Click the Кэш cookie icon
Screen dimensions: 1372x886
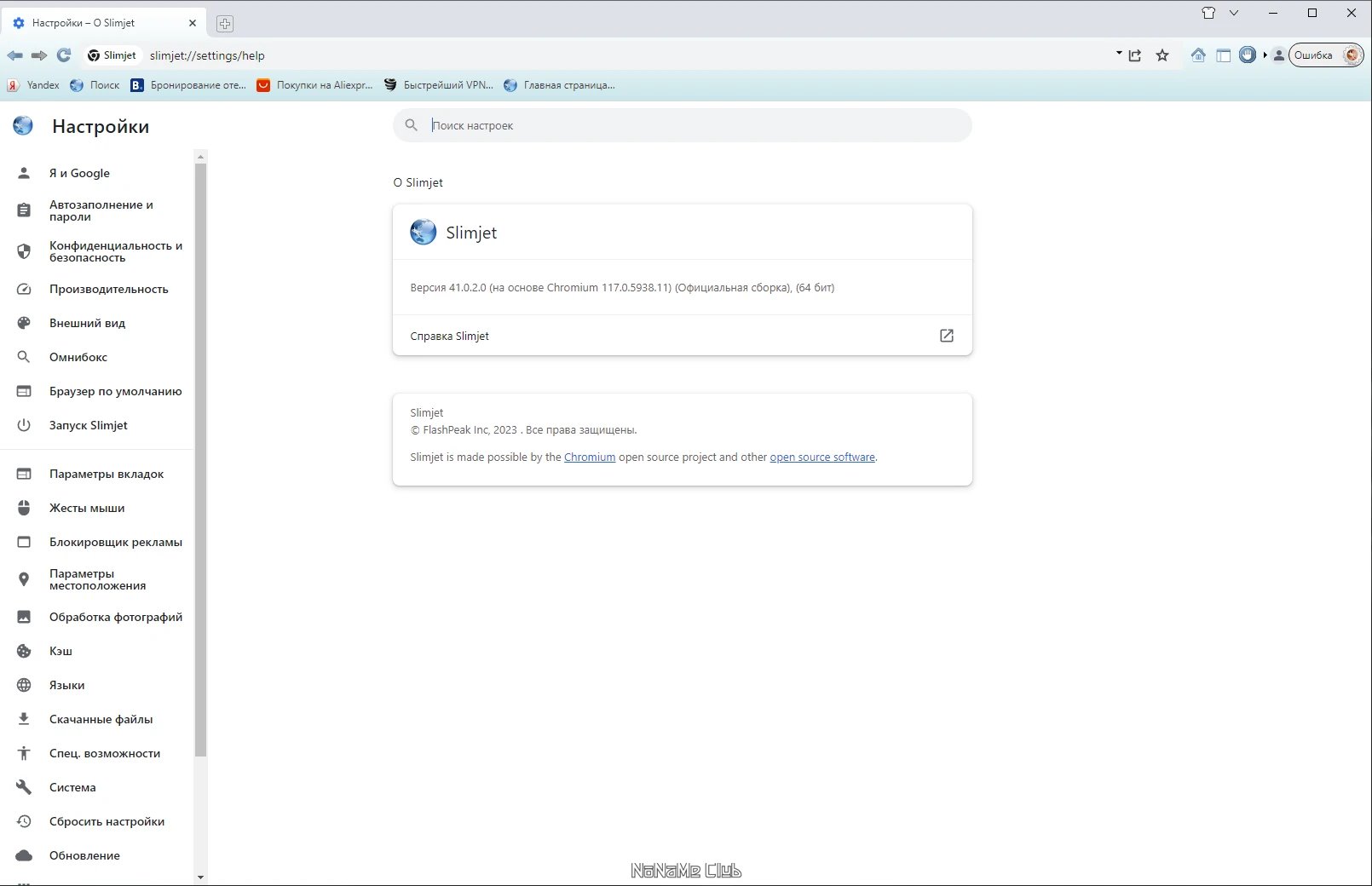click(24, 651)
